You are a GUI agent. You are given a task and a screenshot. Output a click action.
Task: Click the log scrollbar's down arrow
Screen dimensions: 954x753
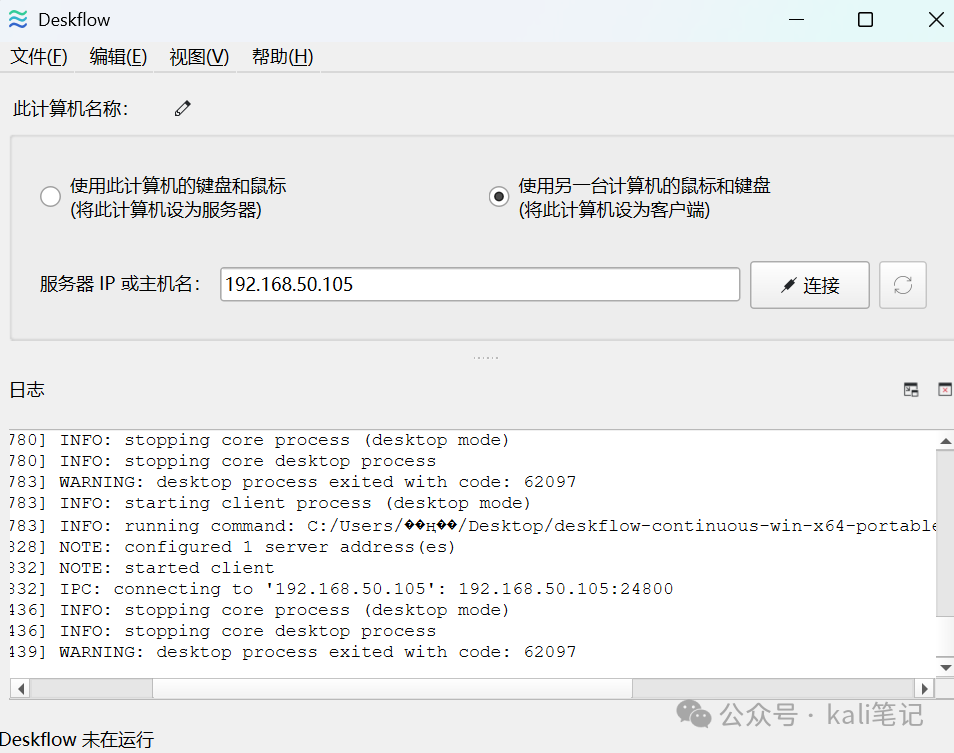(x=944, y=665)
